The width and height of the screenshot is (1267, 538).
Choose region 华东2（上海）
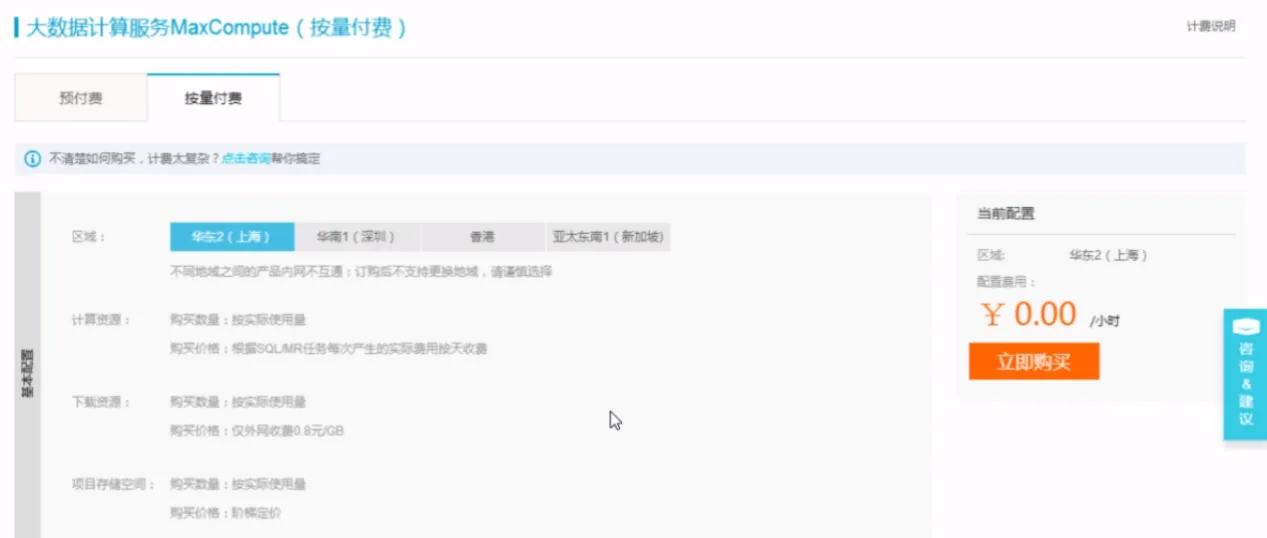[x=232, y=237]
